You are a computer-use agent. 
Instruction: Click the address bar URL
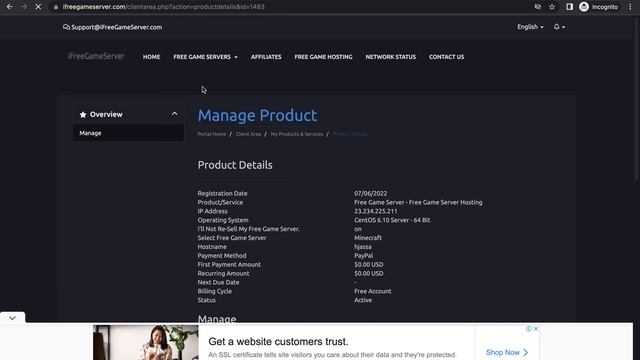(163, 7)
